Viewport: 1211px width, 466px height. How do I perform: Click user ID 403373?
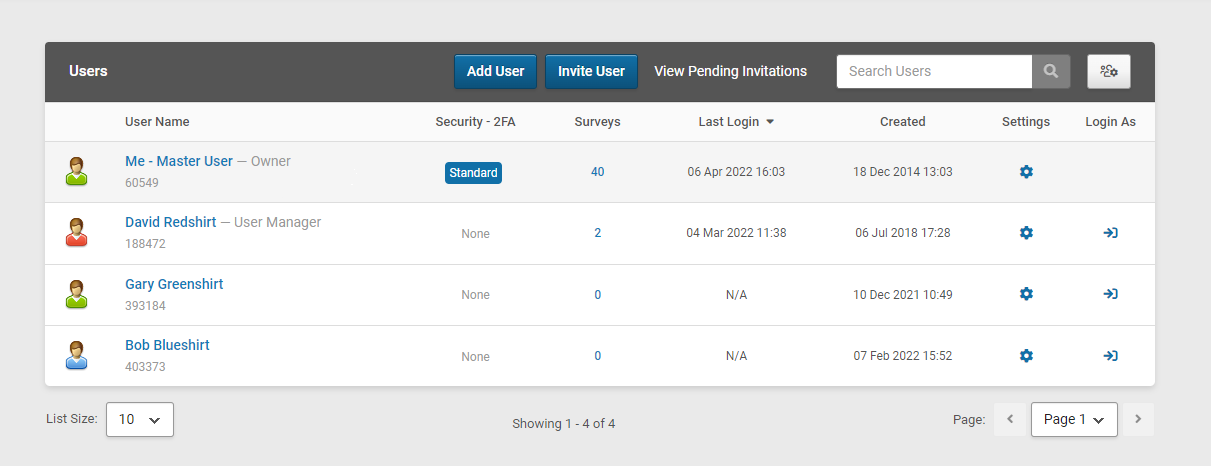[145, 367]
